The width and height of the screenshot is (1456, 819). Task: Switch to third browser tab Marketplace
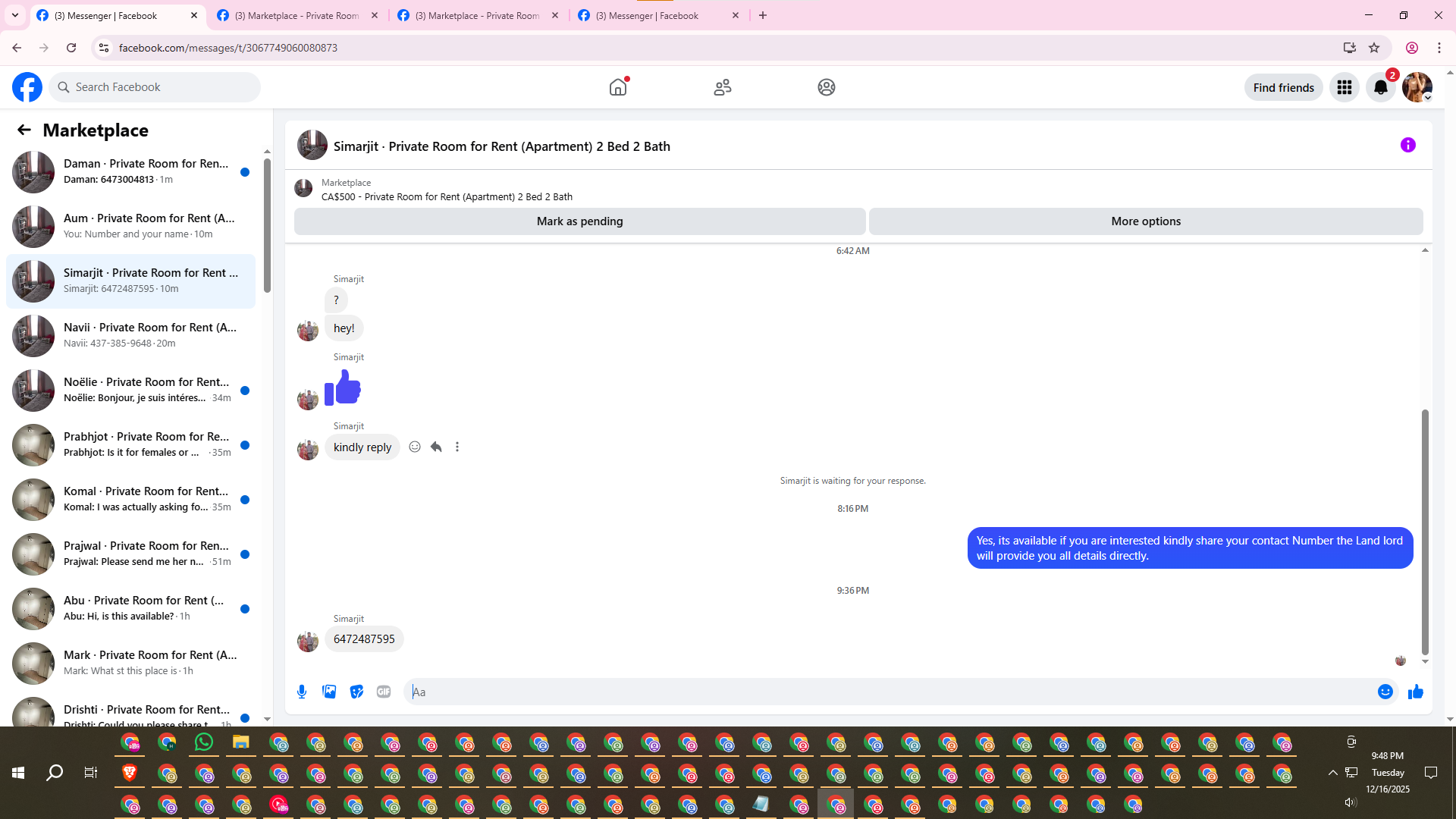click(476, 16)
